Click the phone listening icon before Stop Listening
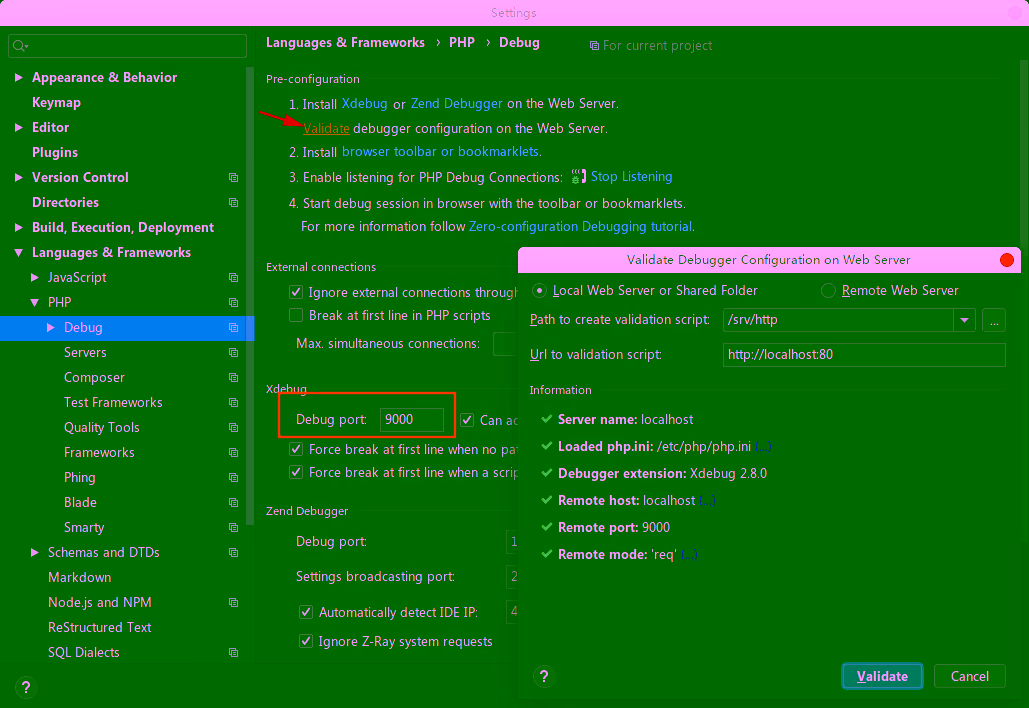 tap(578, 177)
